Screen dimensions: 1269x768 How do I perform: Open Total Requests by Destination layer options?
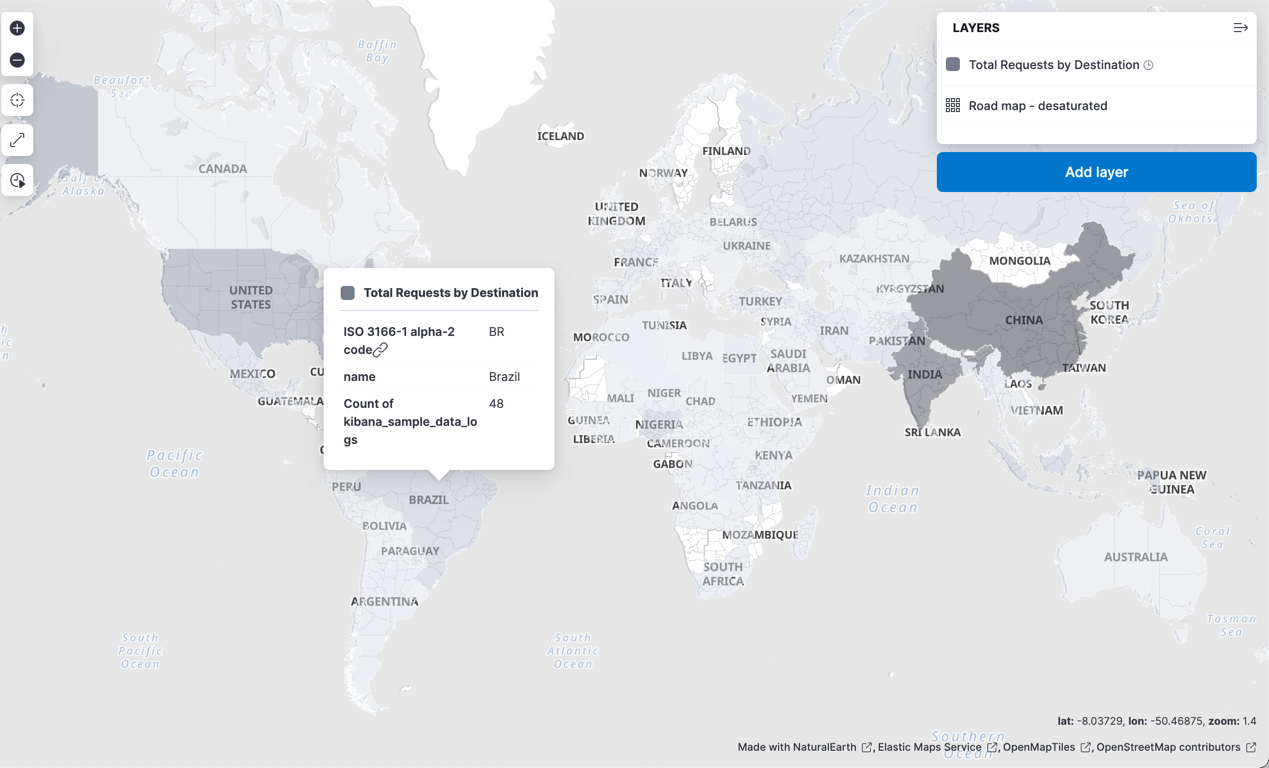click(x=1053, y=65)
